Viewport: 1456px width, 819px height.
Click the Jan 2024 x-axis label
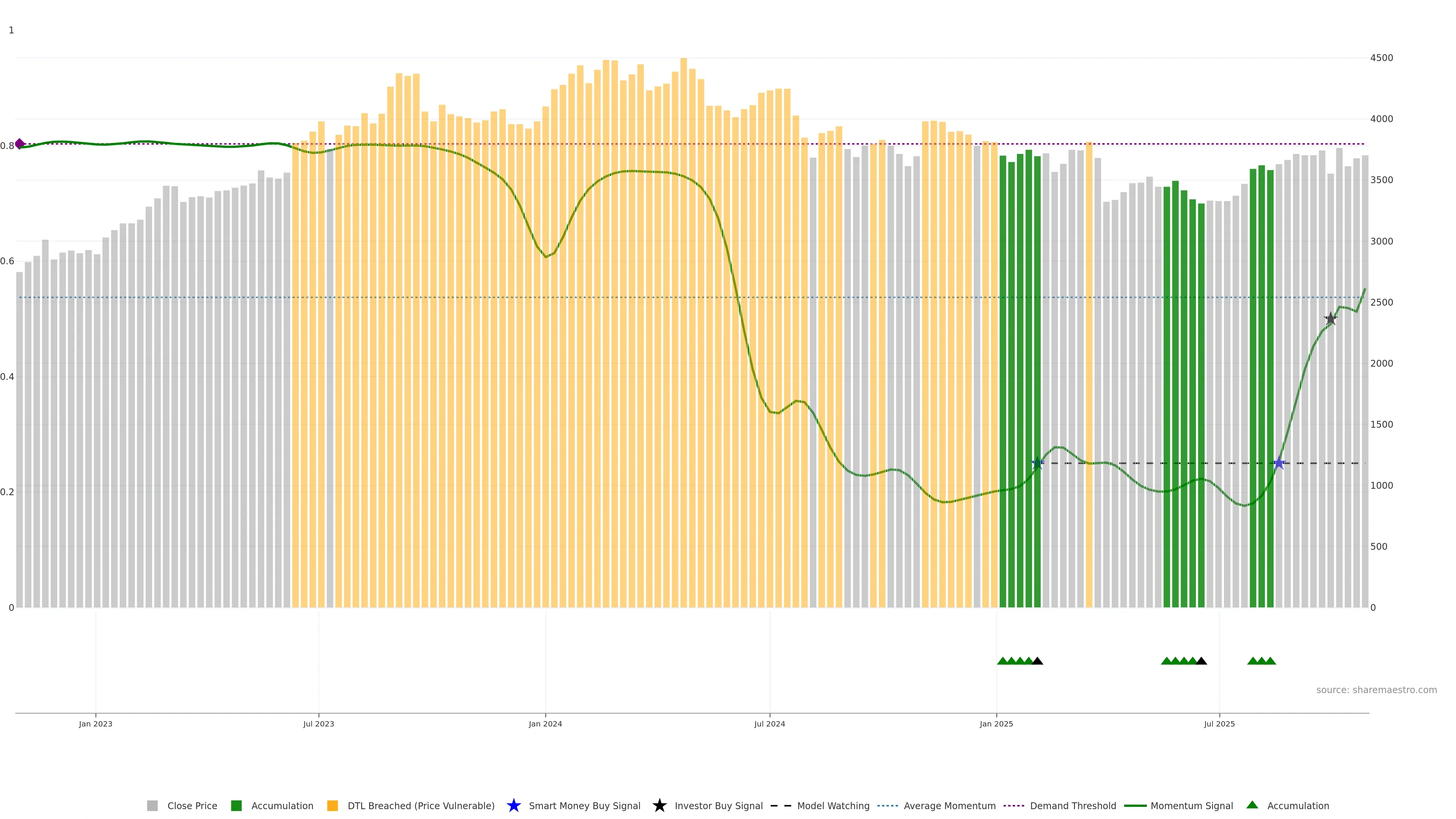point(545,724)
